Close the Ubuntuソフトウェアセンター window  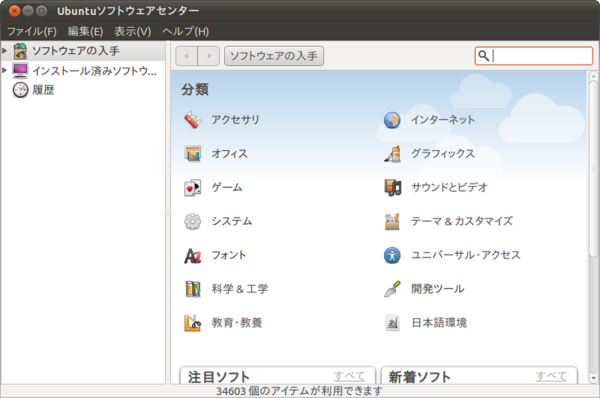point(15,11)
